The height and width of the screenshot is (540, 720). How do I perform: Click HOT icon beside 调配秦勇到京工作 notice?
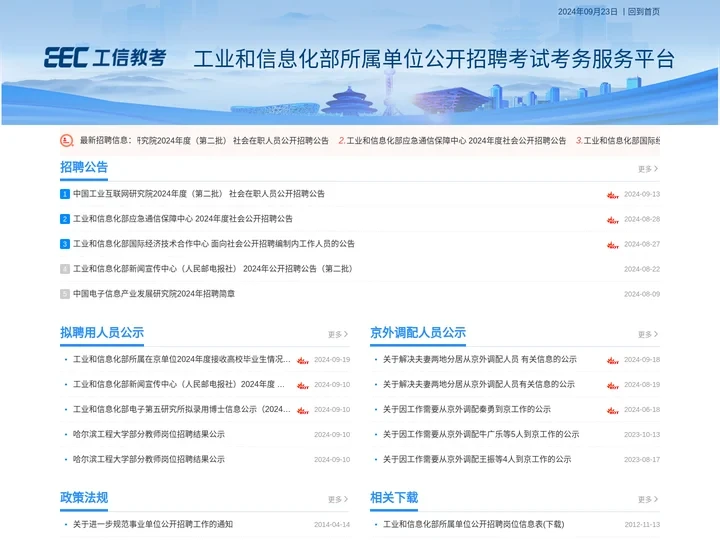point(613,410)
